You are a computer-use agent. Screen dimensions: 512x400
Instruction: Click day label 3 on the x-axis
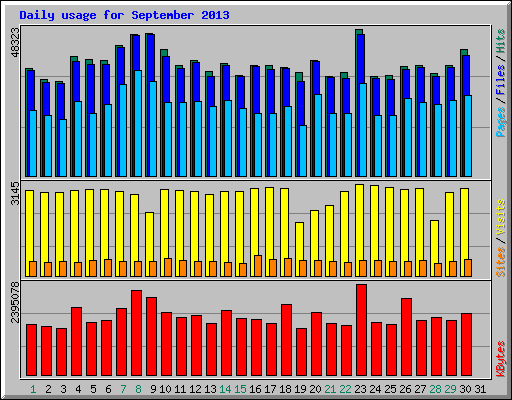click(63, 389)
